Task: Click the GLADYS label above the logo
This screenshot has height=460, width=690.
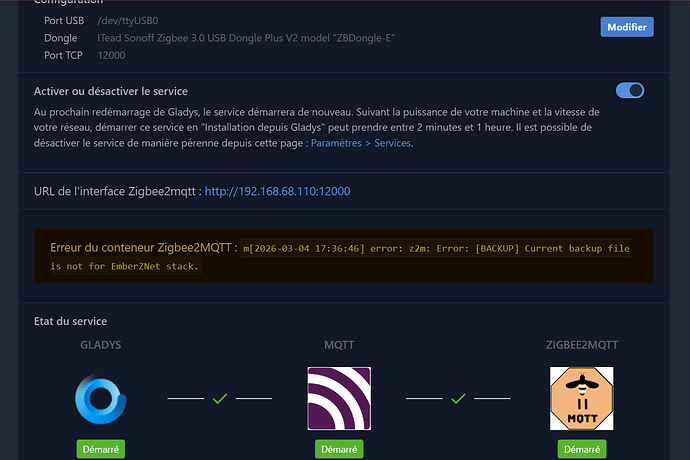Action: [100, 344]
